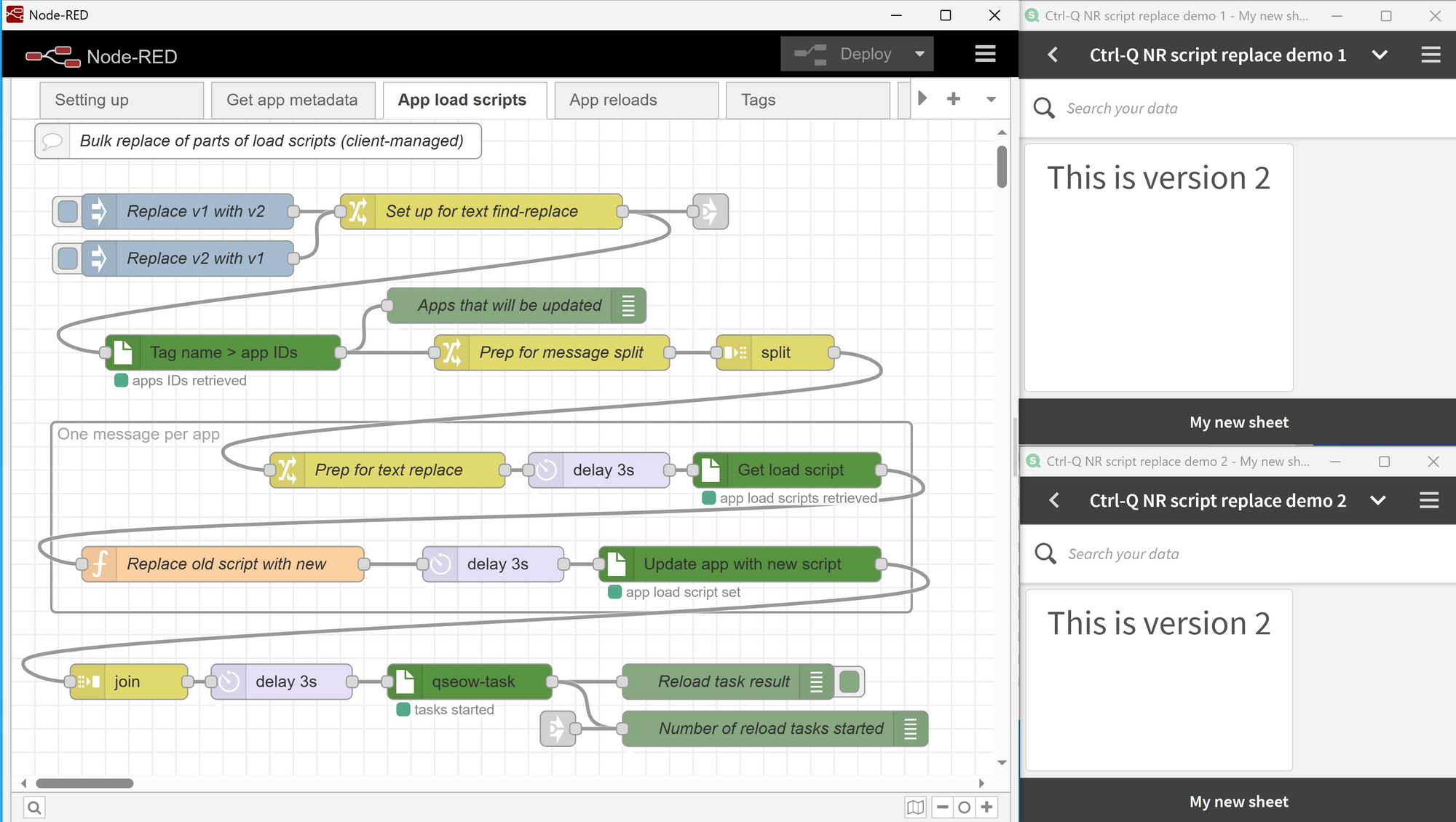This screenshot has width=1456, height=822.
Task: Toggle 'Reload task result' debug output
Action: [850, 681]
